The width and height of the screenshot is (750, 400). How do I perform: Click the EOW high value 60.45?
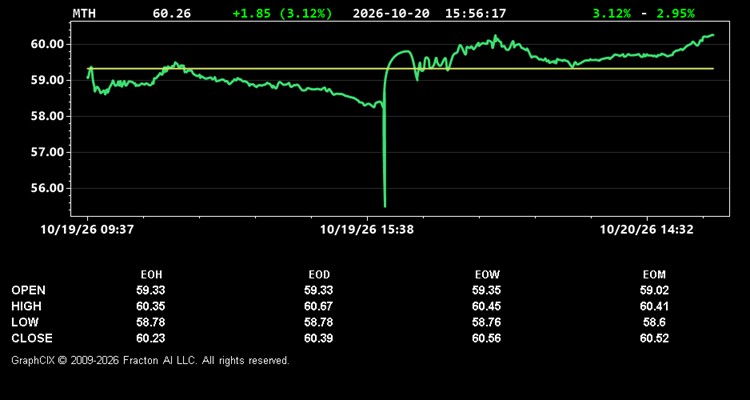coord(486,306)
